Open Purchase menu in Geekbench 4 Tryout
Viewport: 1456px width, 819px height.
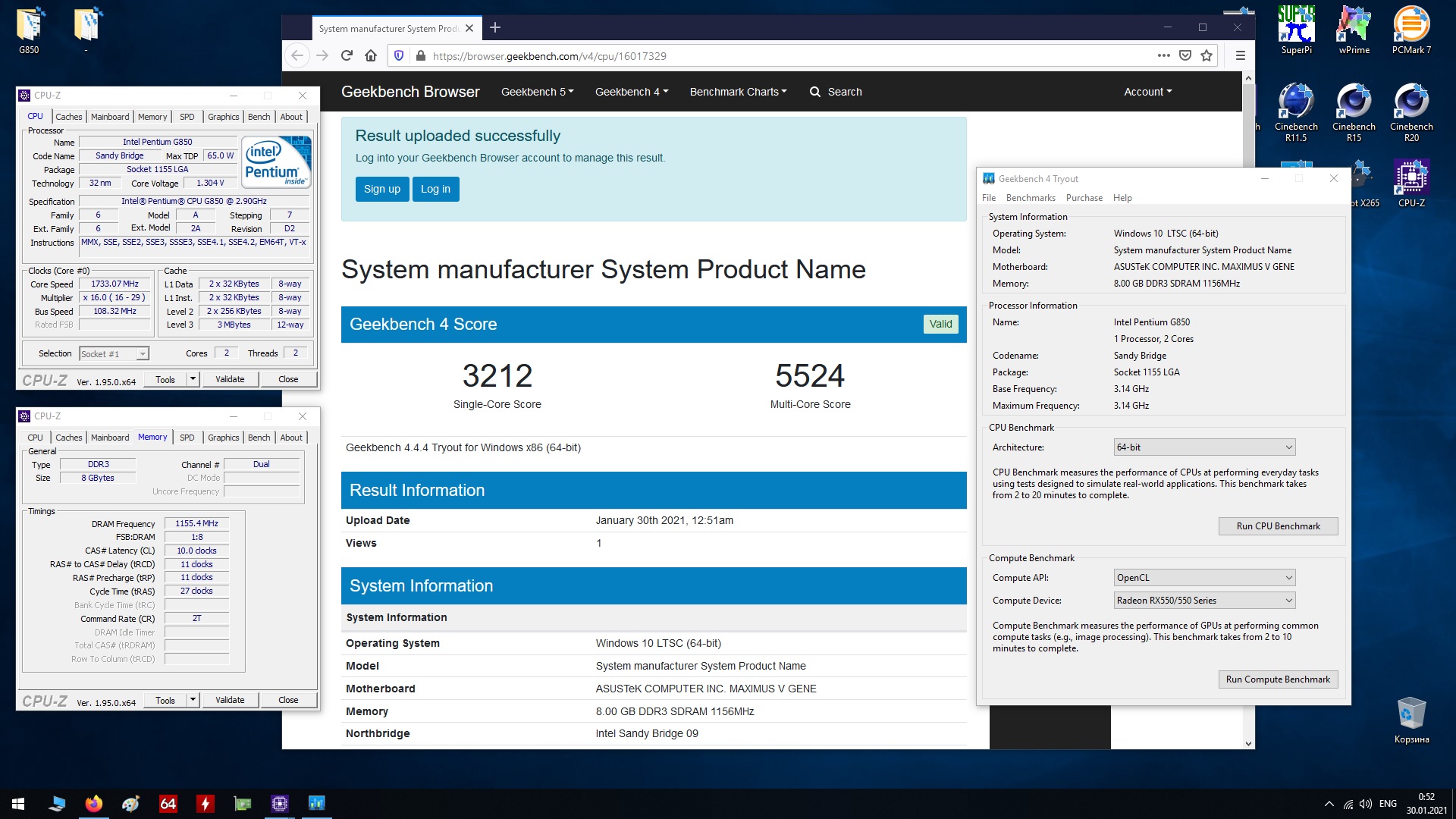point(1084,198)
